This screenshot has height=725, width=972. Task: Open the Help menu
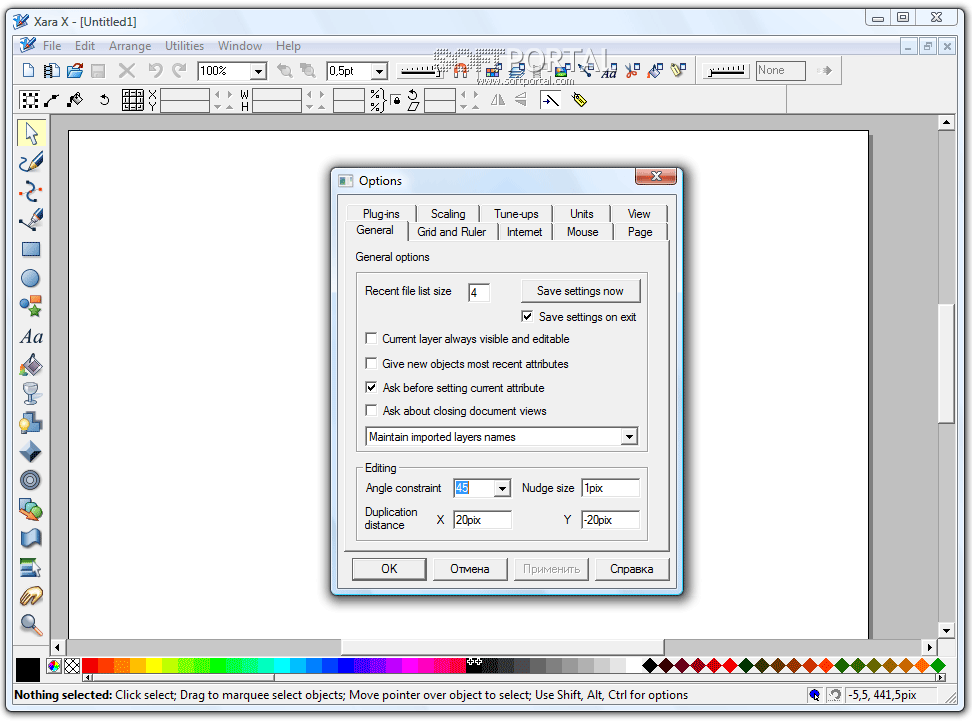point(288,46)
